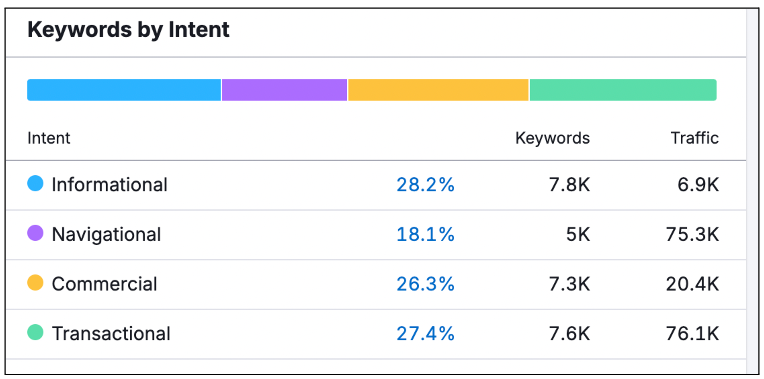Select the purple Navigational bar segment

pyautogui.click(x=285, y=90)
